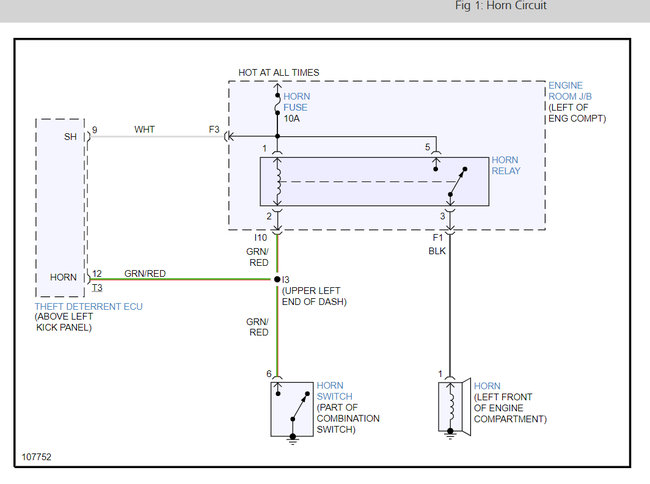Click the F3 connector symbol

click(229, 136)
